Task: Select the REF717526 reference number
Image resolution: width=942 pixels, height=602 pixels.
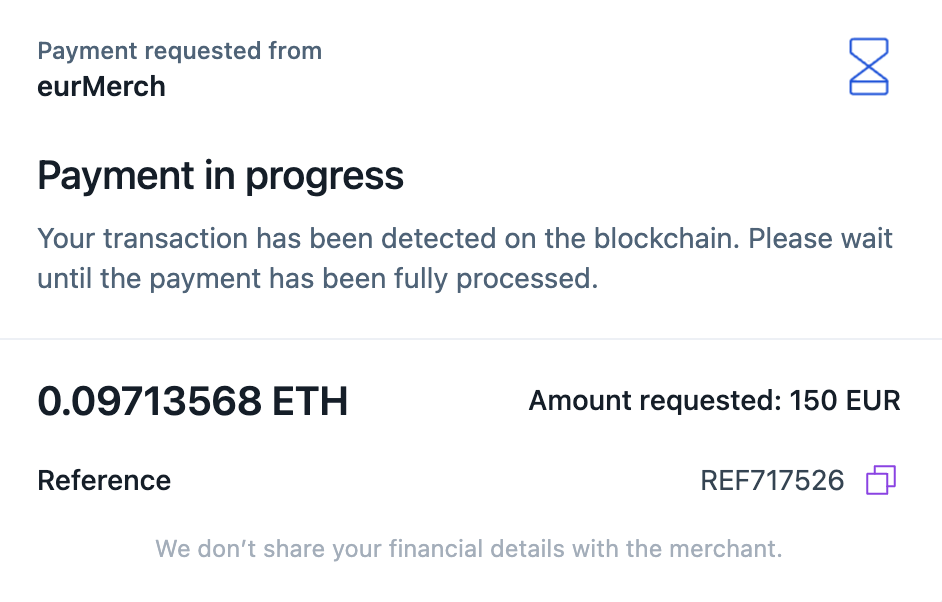Action: point(772,481)
